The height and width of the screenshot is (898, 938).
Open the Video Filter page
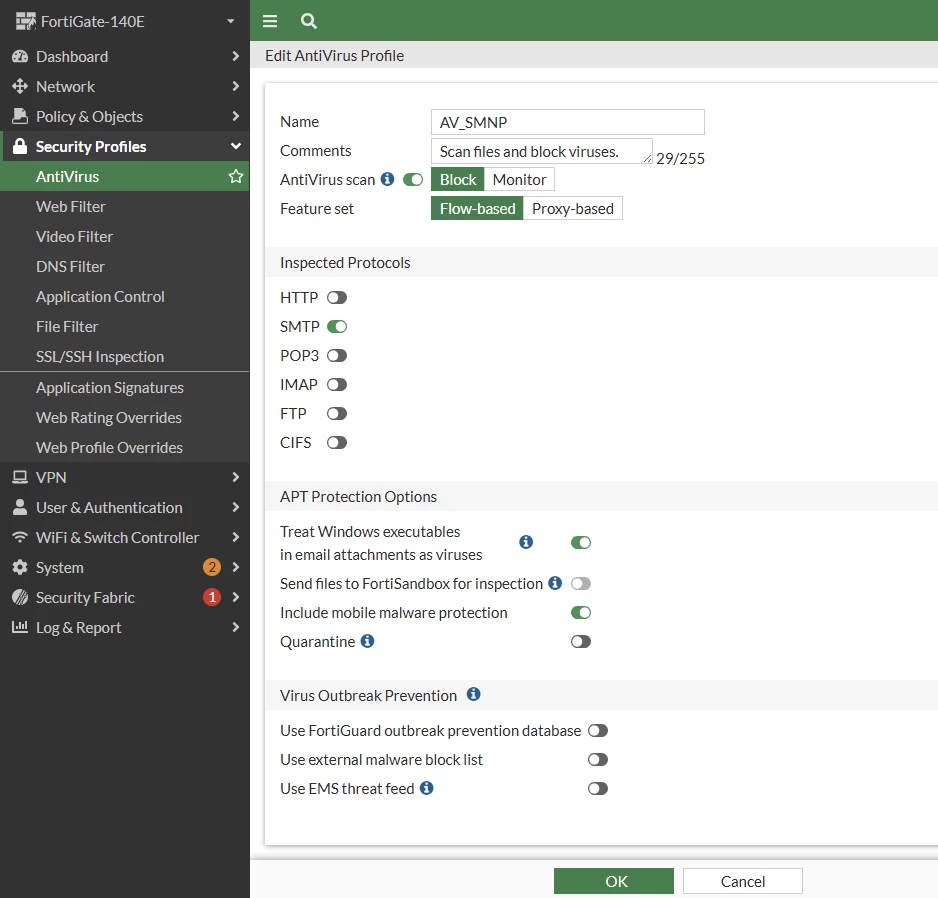pyautogui.click(x=124, y=236)
